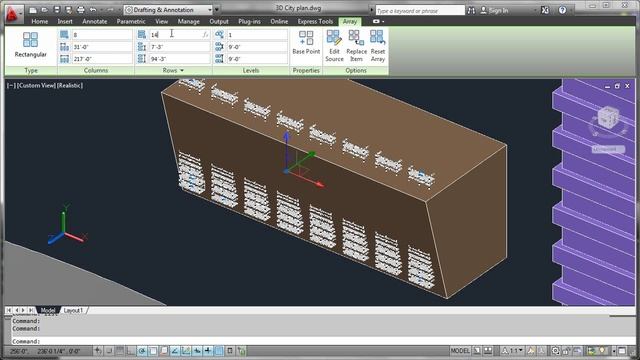This screenshot has width=640, height=360.
Task: Click the Replace Item button
Action: (356, 46)
